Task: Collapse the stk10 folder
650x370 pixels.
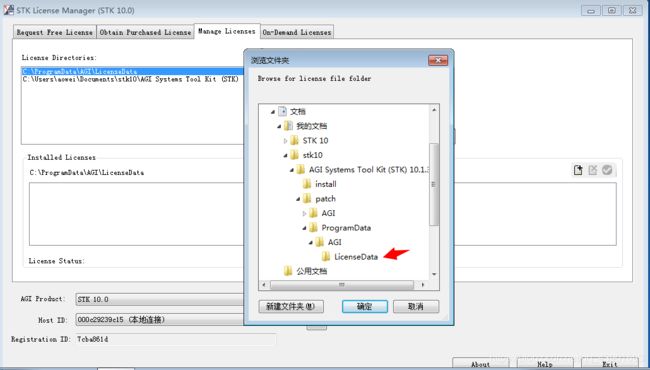Action: point(286,155)
